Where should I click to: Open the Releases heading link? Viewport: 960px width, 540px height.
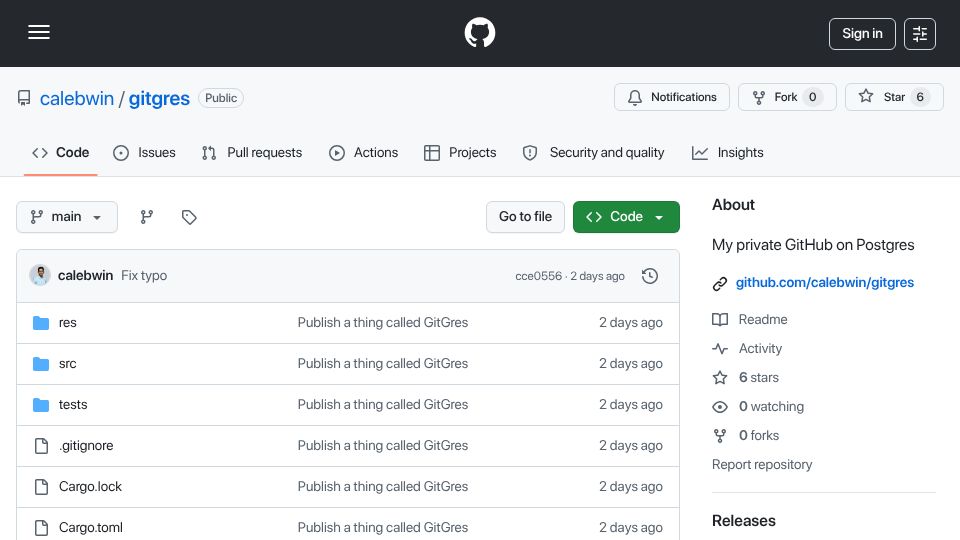click(x=743, y=521)
